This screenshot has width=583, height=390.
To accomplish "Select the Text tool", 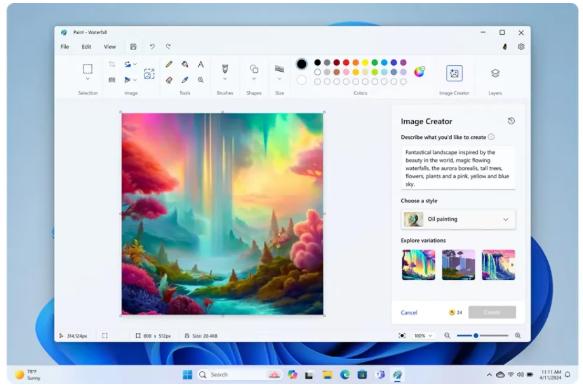I will (x=200, y=65).
